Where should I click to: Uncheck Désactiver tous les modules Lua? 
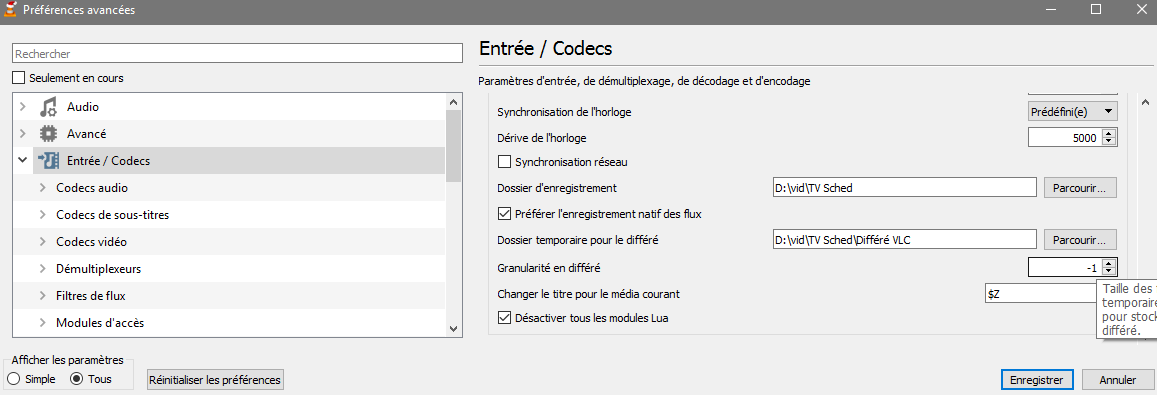(x=505, y=318)
